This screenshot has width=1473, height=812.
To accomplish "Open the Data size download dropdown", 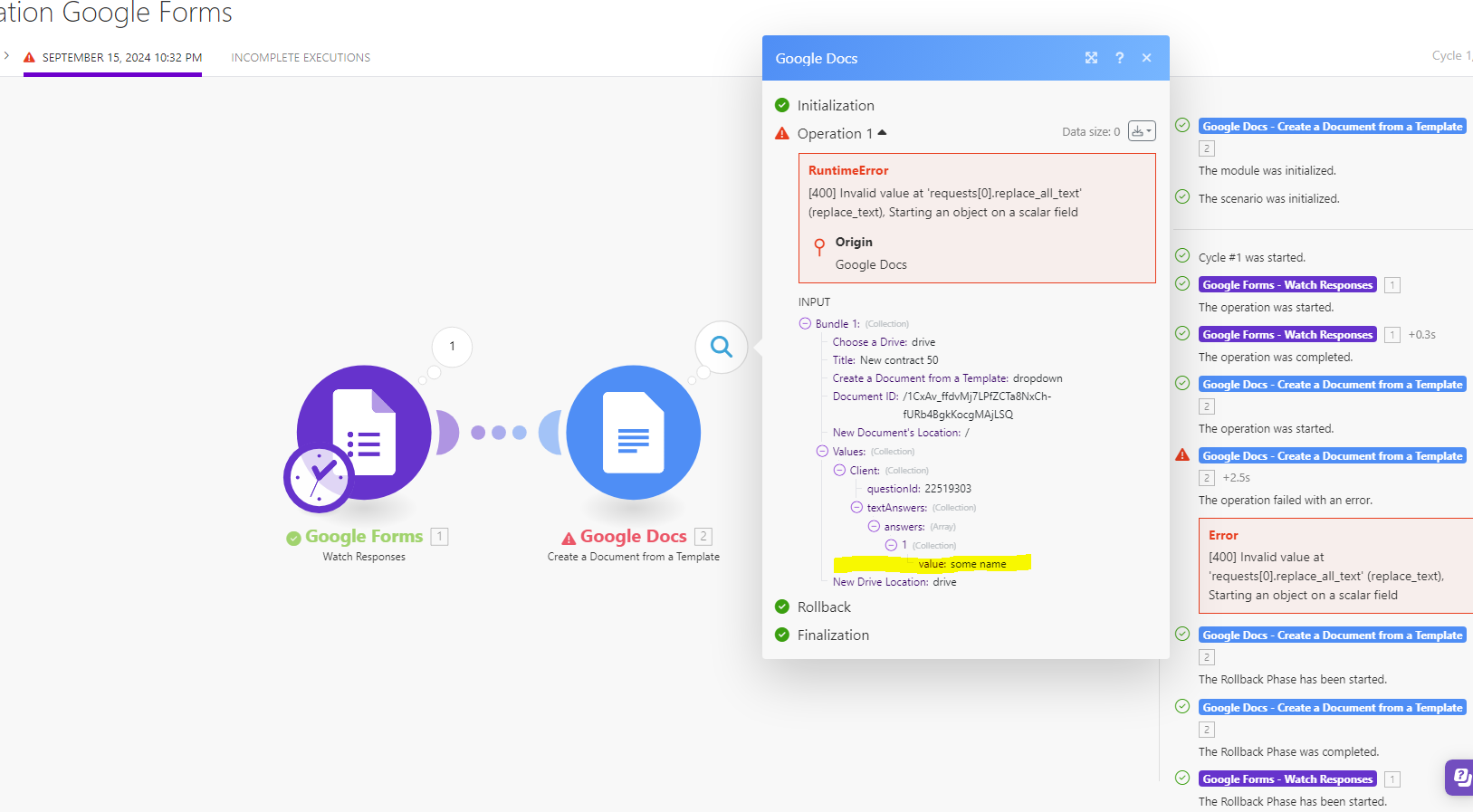I will 1142,131.
